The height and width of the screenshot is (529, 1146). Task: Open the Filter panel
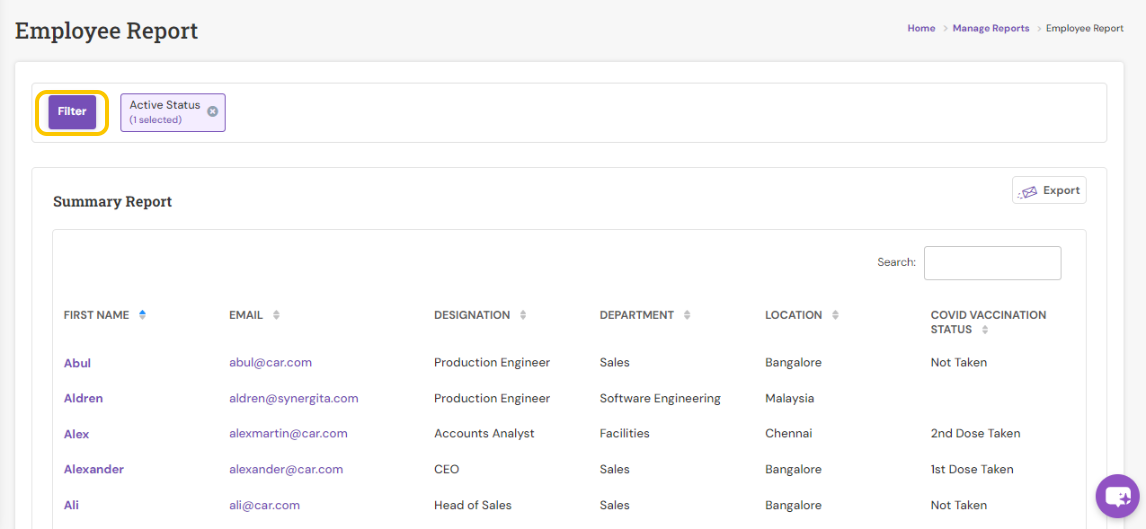tap(72, 112)
